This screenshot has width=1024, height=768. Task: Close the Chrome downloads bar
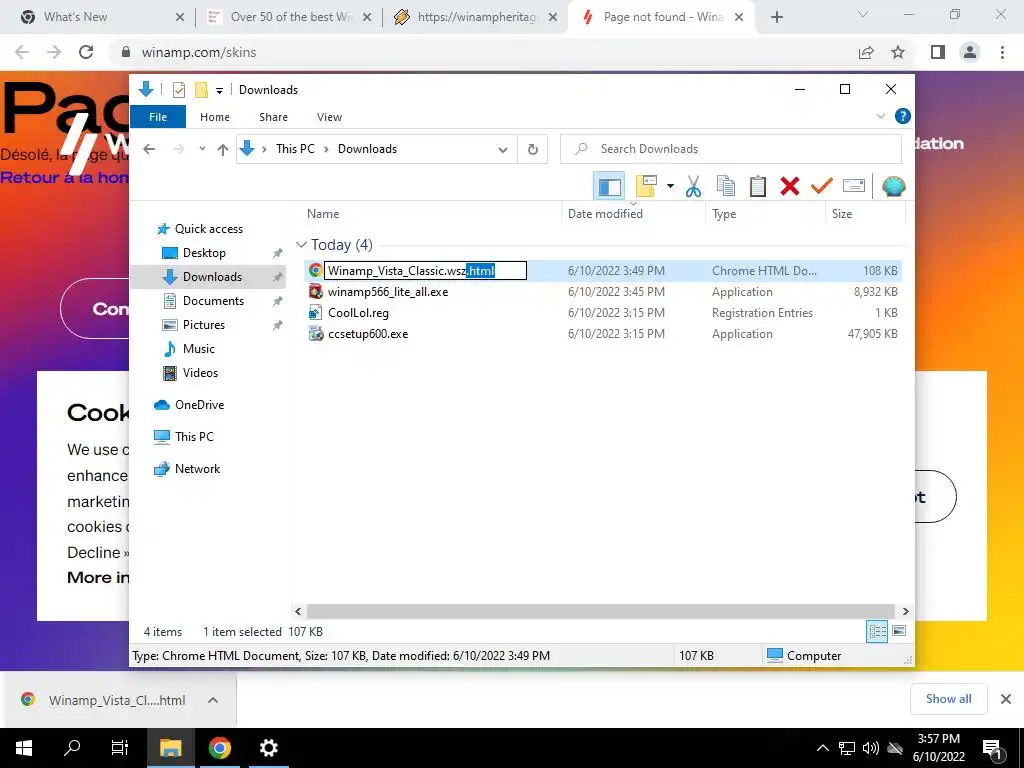(1006, 699)
